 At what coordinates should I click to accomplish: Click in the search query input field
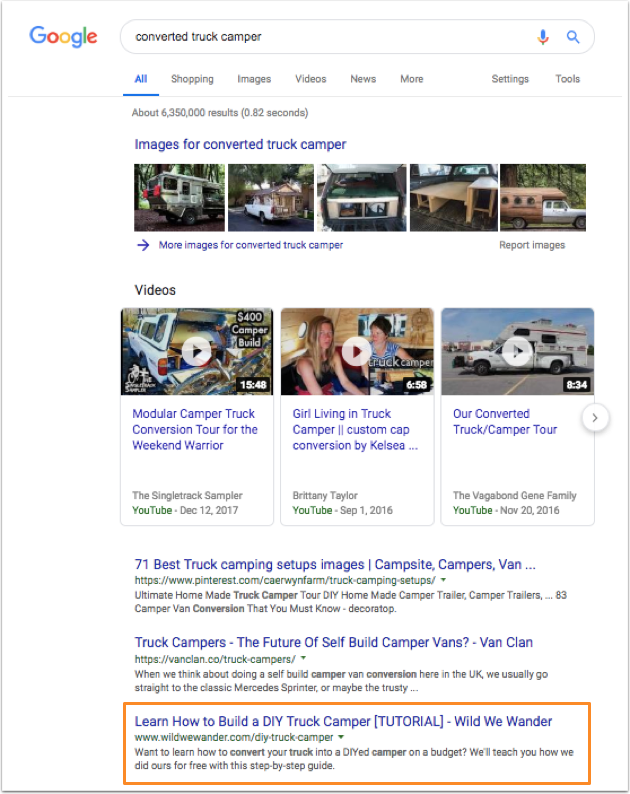click(329, 37)
